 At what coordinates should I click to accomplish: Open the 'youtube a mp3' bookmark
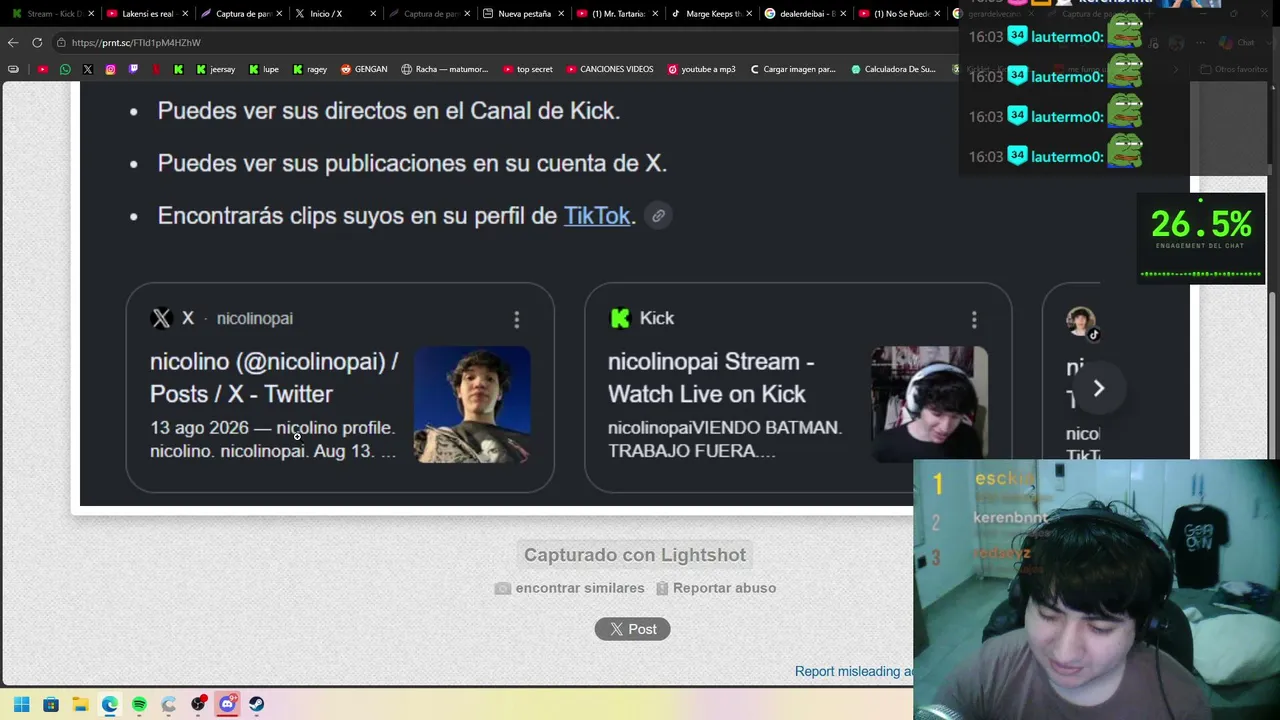[x=701, y=69]
